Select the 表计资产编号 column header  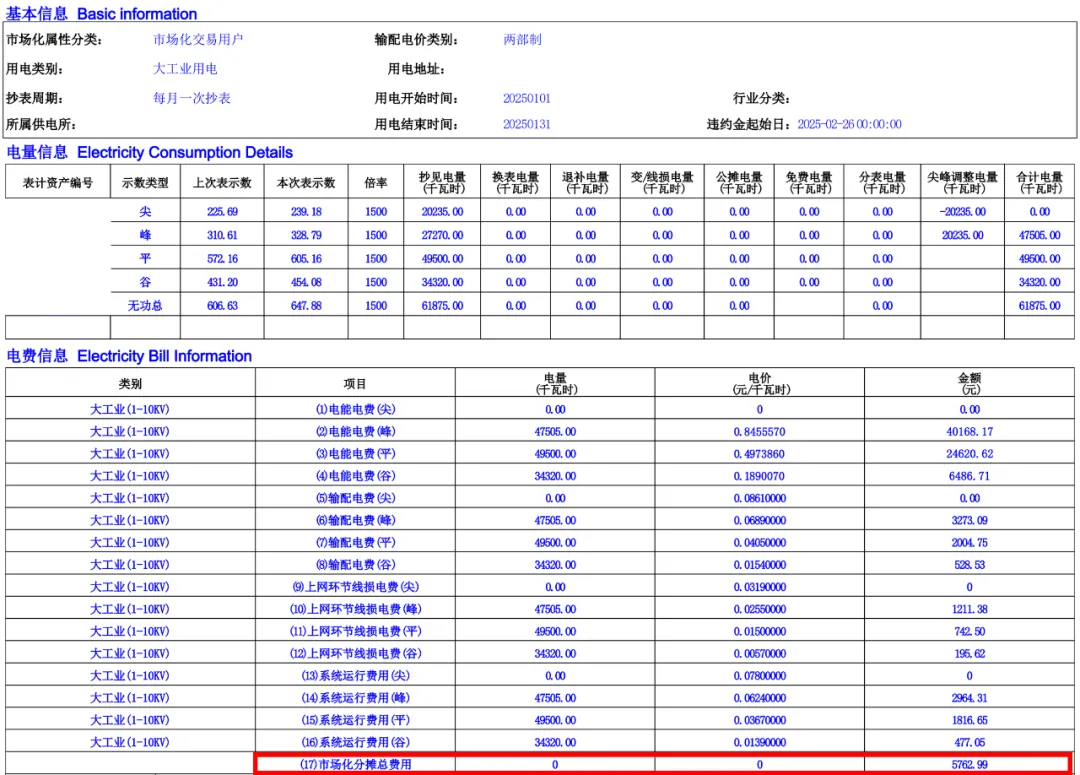58,183
